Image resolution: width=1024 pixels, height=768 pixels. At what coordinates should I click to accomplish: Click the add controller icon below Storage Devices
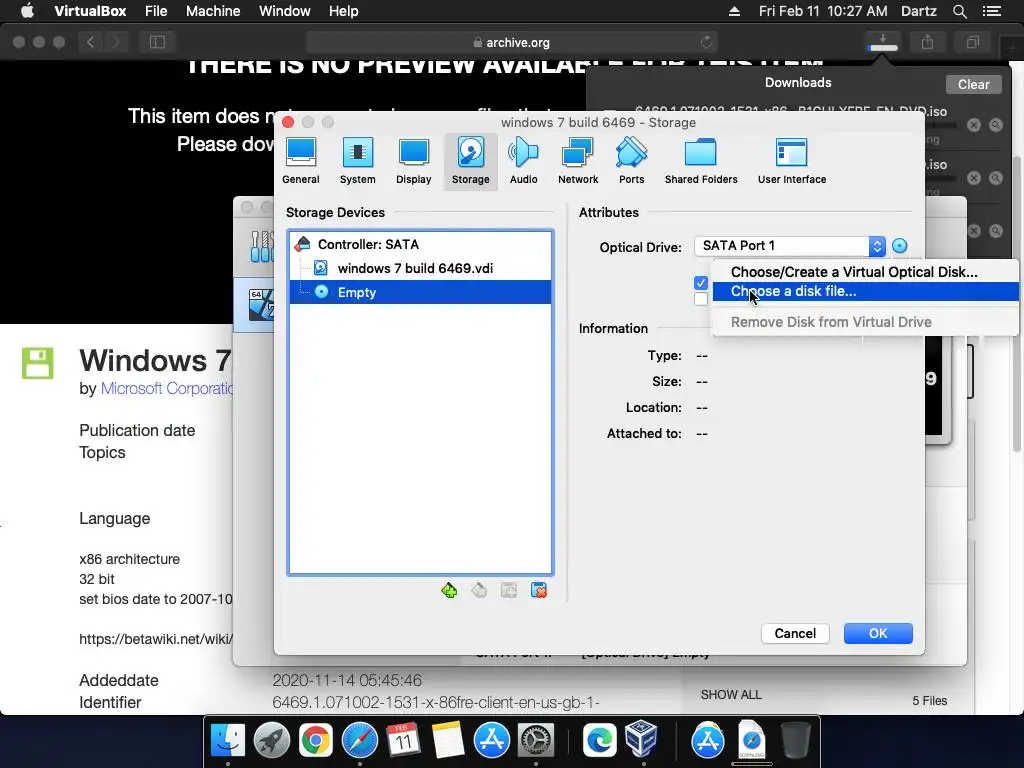449,590
